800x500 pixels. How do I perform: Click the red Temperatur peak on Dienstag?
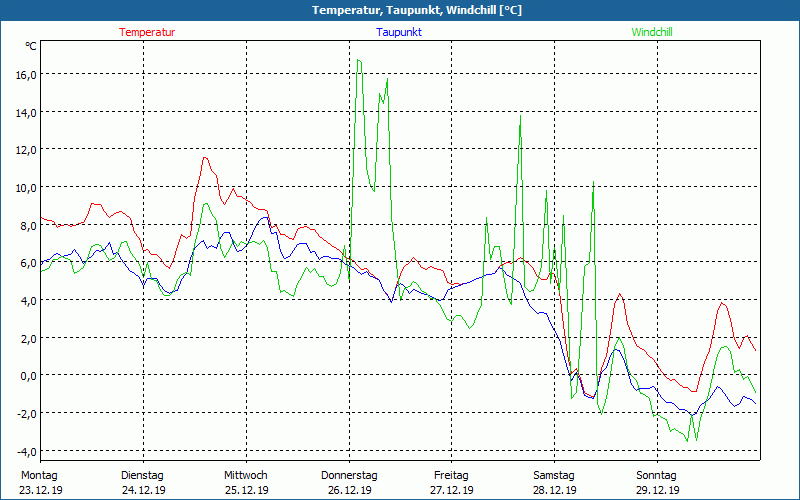(205, 157)
